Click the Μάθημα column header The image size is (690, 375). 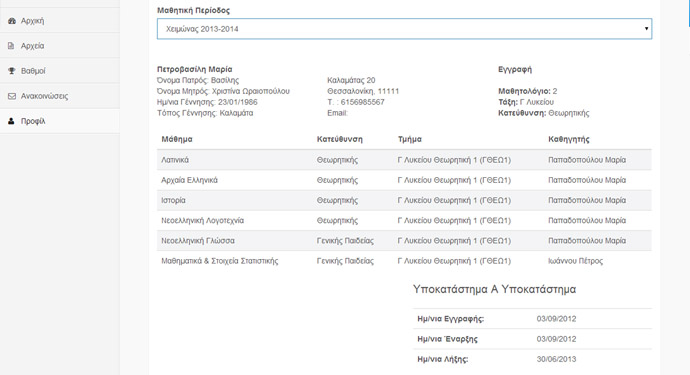[x=177, y=139]
